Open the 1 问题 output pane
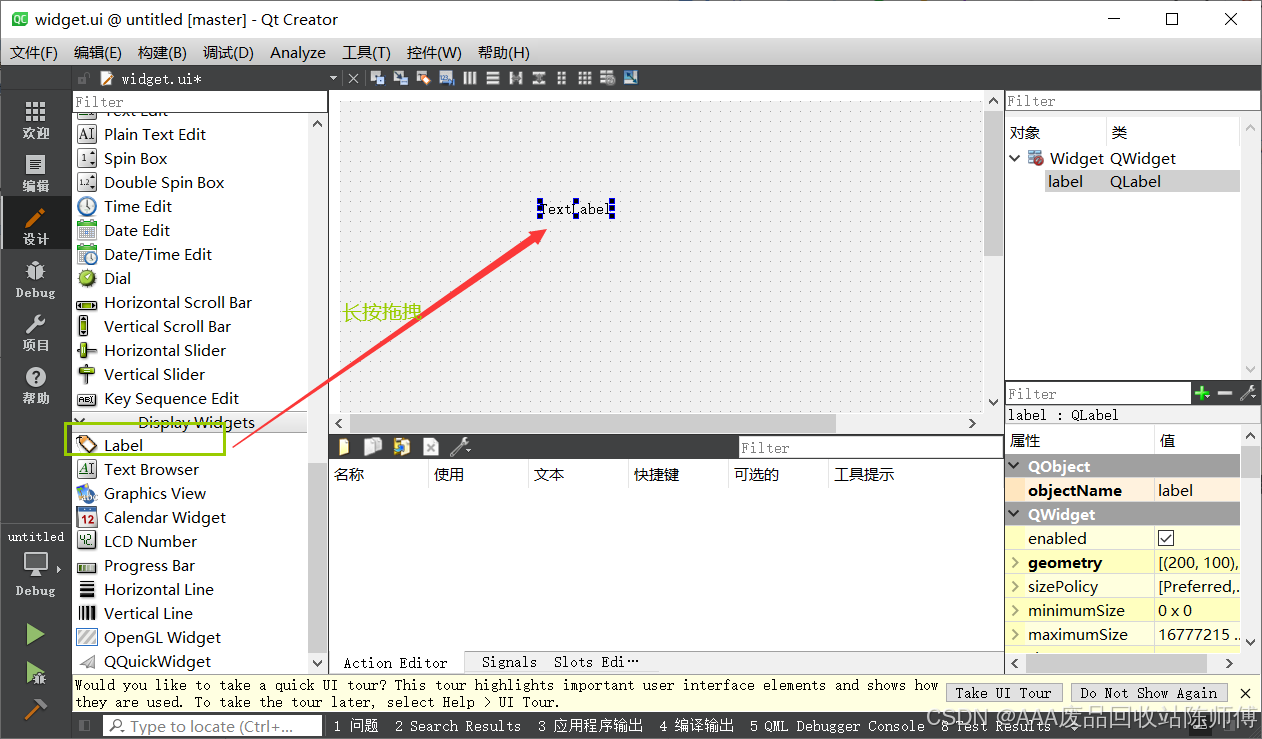 (356, 726)
